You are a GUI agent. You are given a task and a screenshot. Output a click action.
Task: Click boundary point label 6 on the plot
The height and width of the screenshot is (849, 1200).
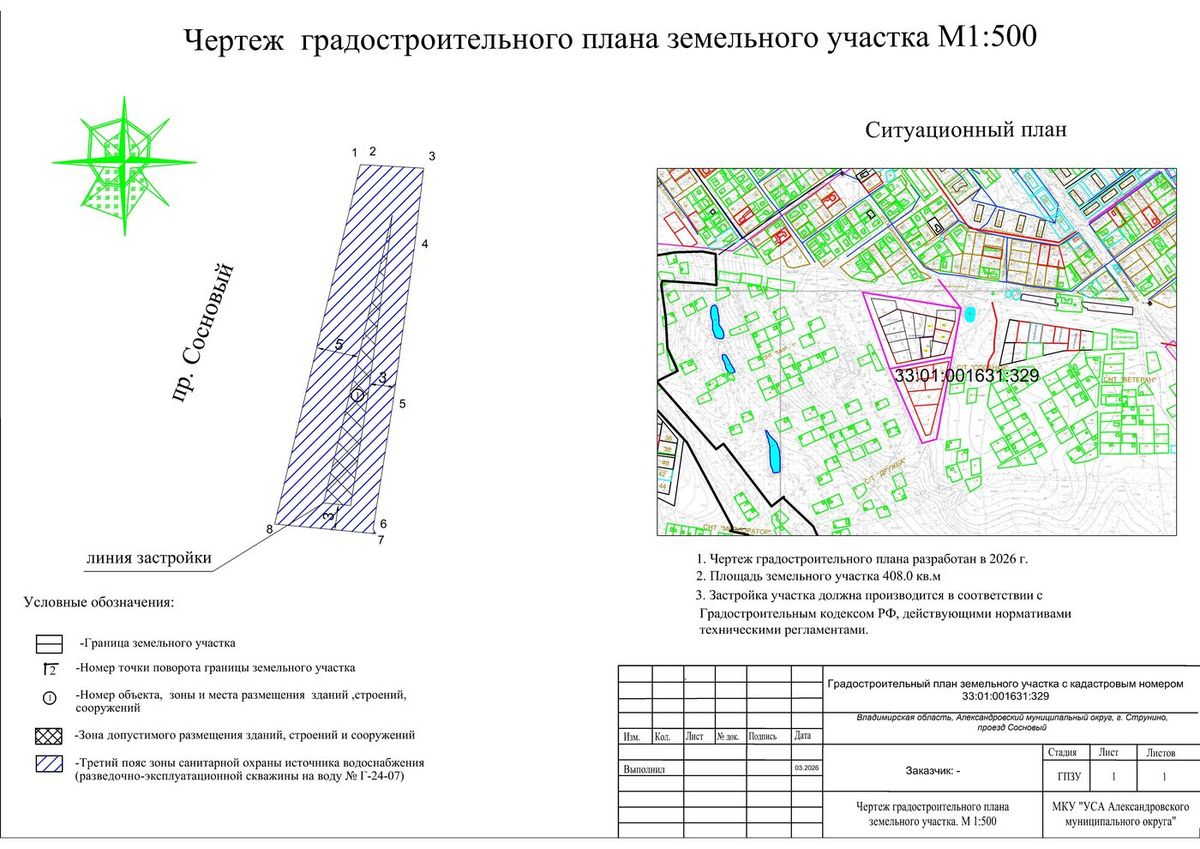point(383,524)
